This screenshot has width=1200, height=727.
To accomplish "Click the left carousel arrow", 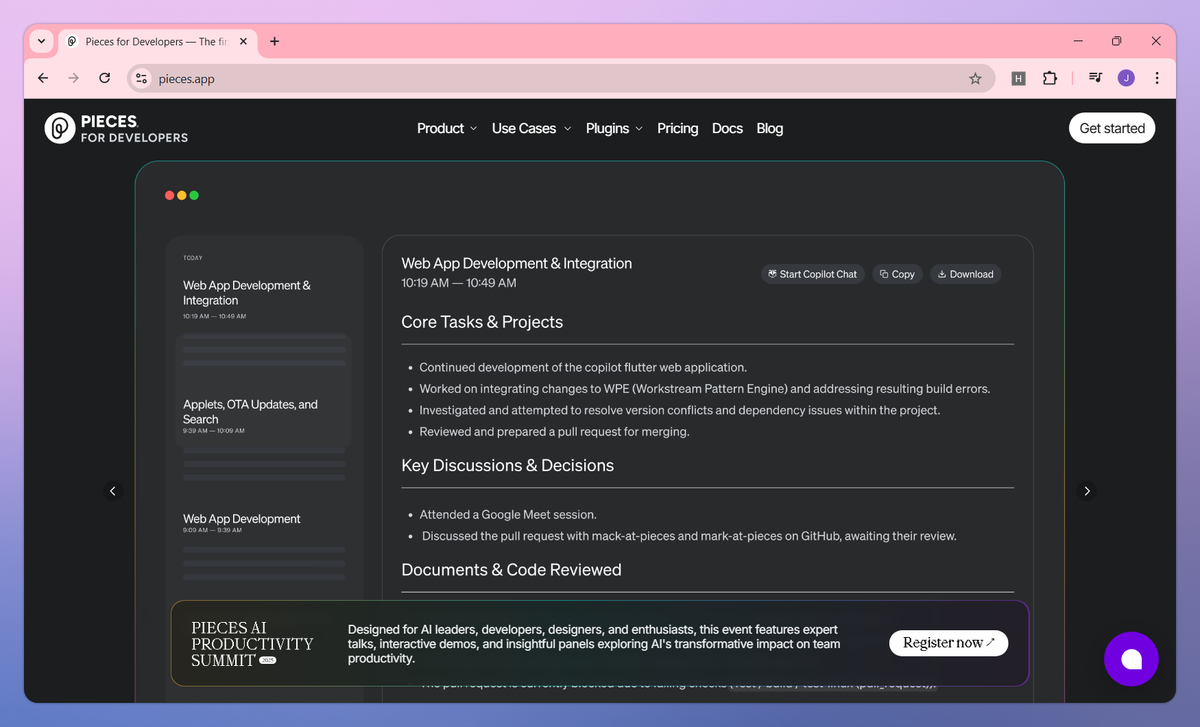I will point(112,491).
